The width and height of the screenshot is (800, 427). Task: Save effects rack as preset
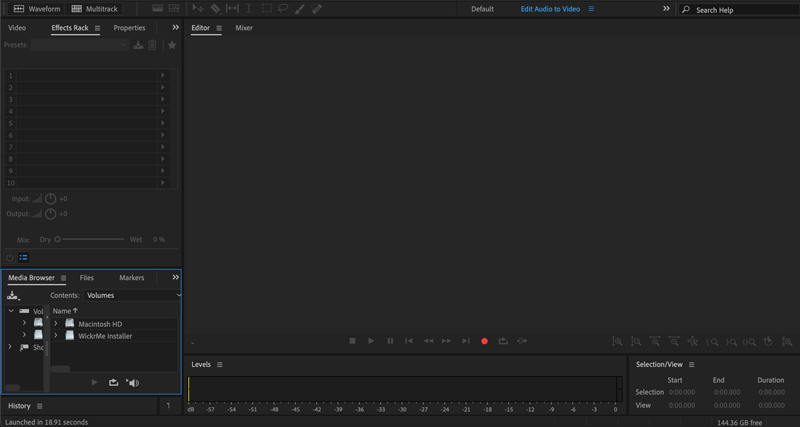click(x=138, y=45)
